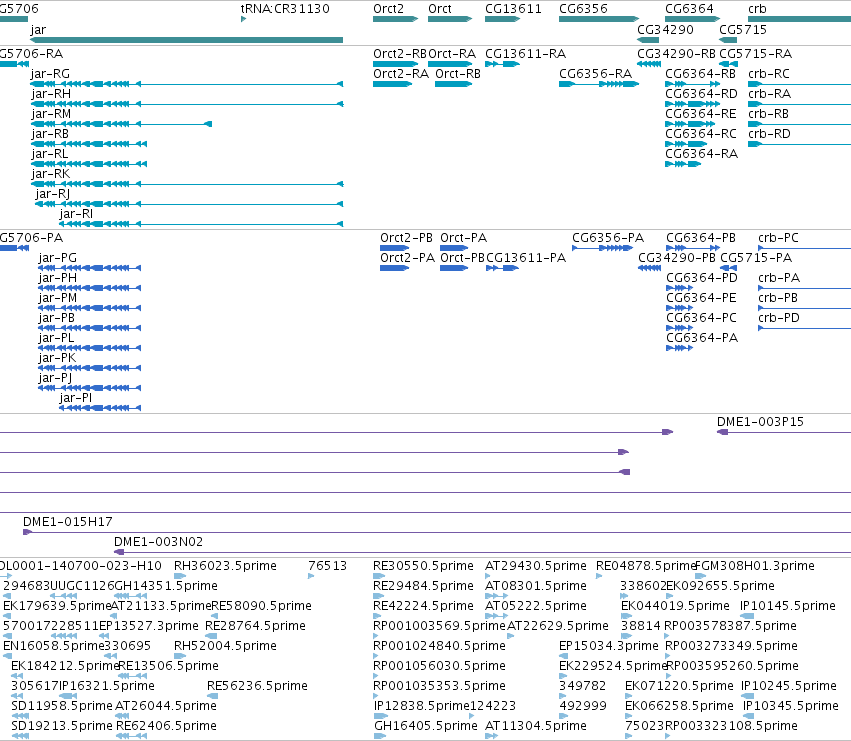
Task: Select EST EP15034.3prime
Action: click(562, 656)
